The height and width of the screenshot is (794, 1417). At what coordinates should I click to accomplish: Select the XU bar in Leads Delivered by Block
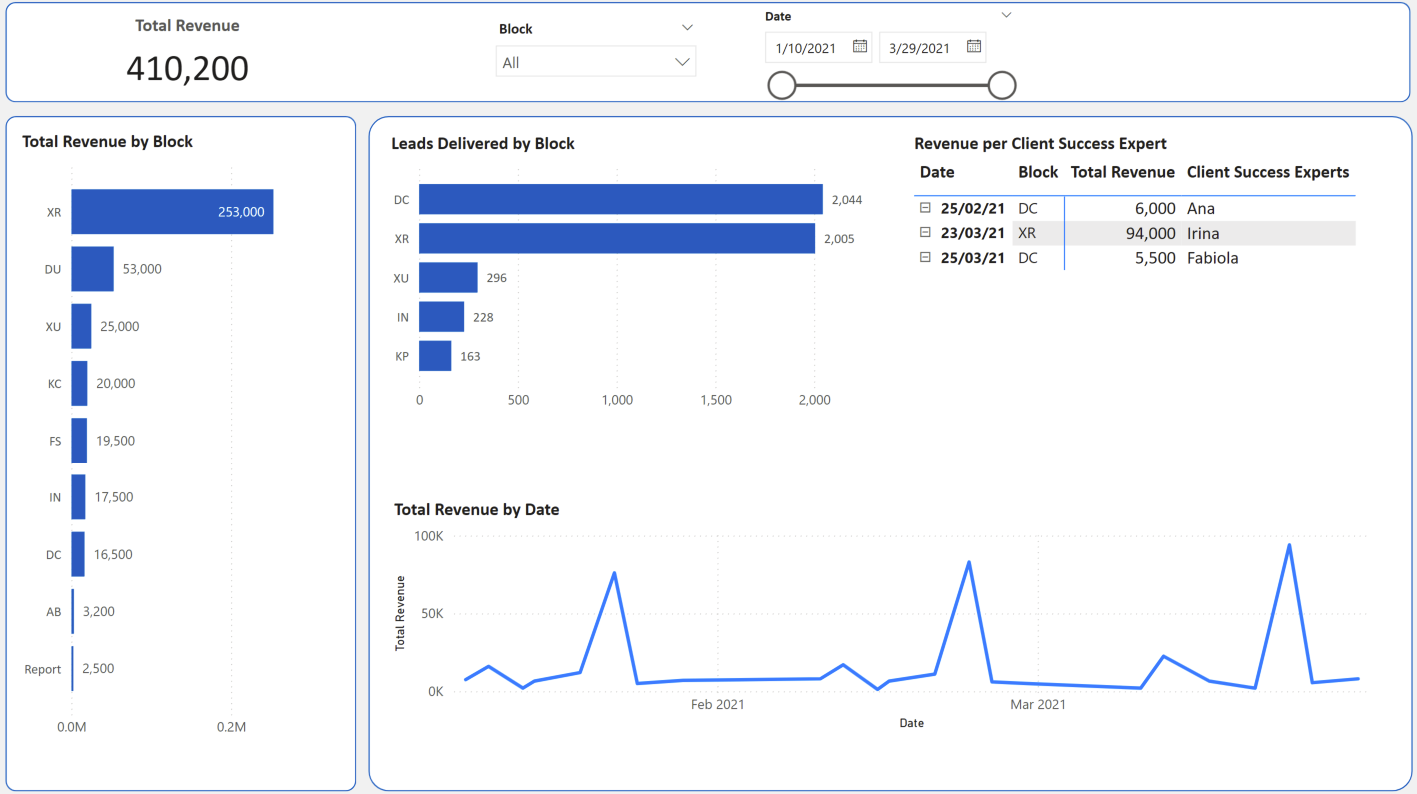[x=448, y=277]
